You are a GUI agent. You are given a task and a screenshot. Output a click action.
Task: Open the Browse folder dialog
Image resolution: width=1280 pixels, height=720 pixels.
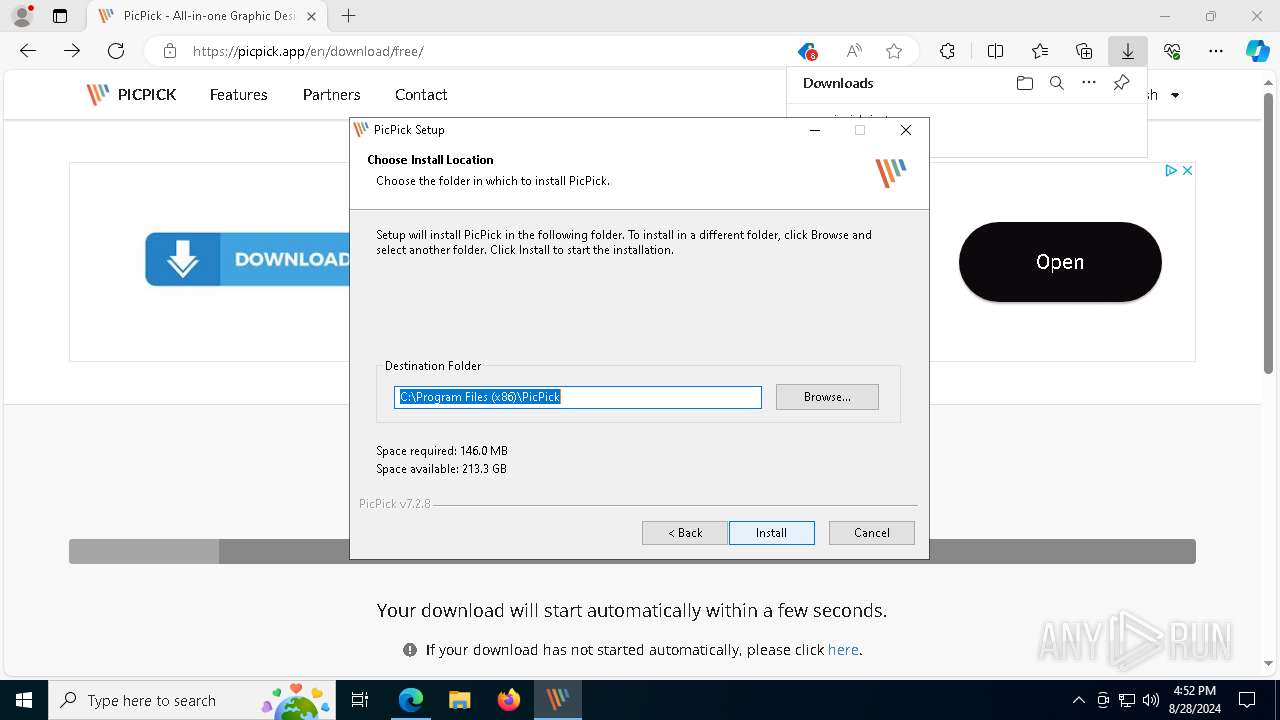(x=827, y=397)
